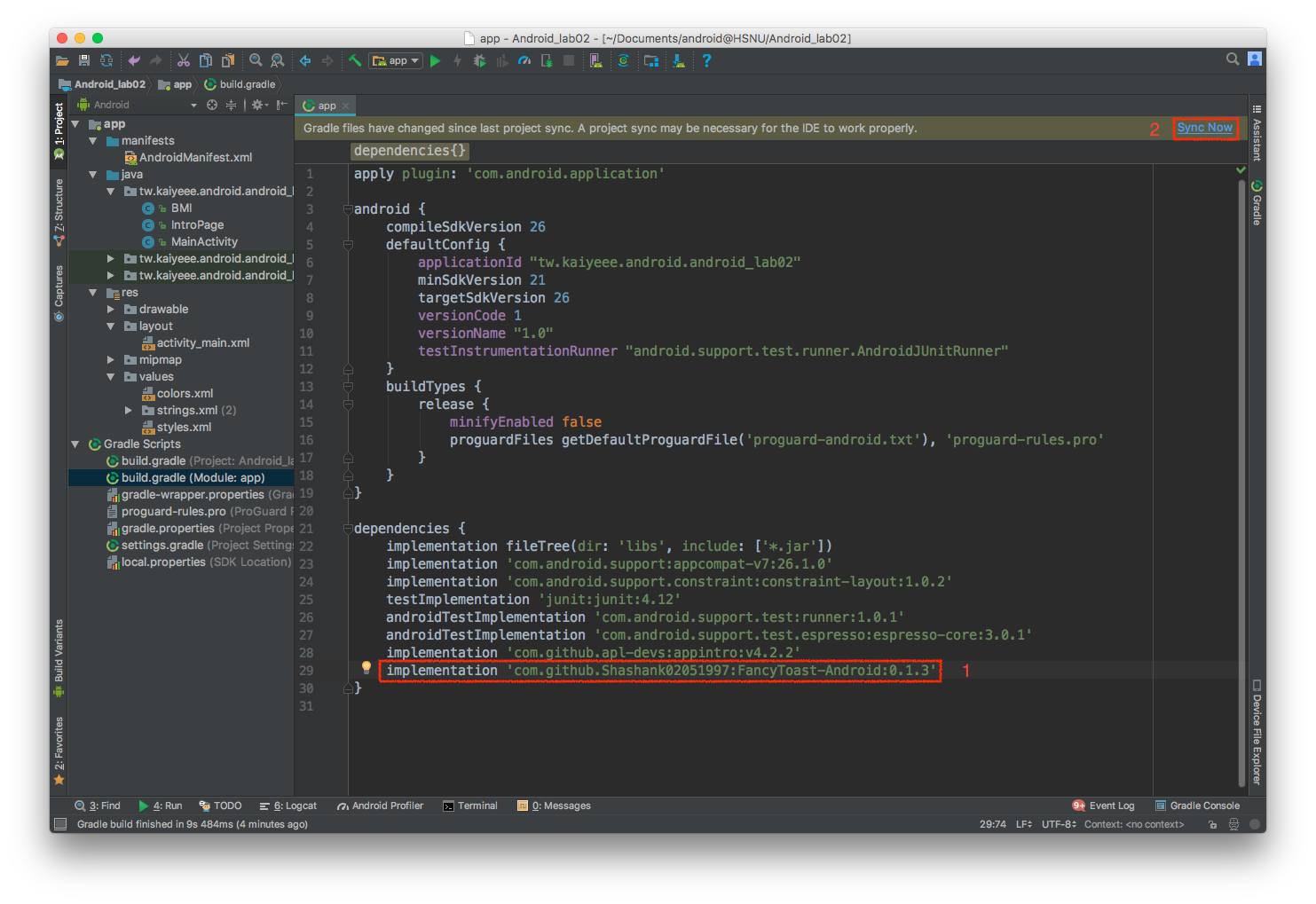1316x904 pixels.
Task: Collapse the manifests folder
Action: (x=93, y=140)
